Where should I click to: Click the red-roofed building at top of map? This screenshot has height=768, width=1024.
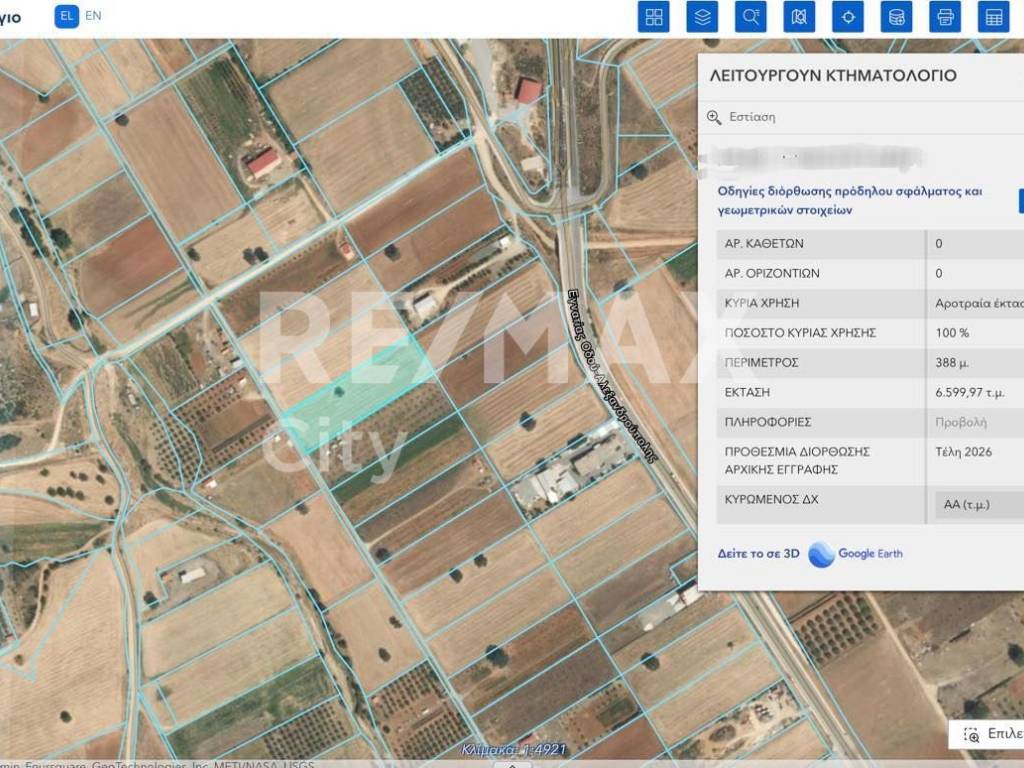(528, 91)
